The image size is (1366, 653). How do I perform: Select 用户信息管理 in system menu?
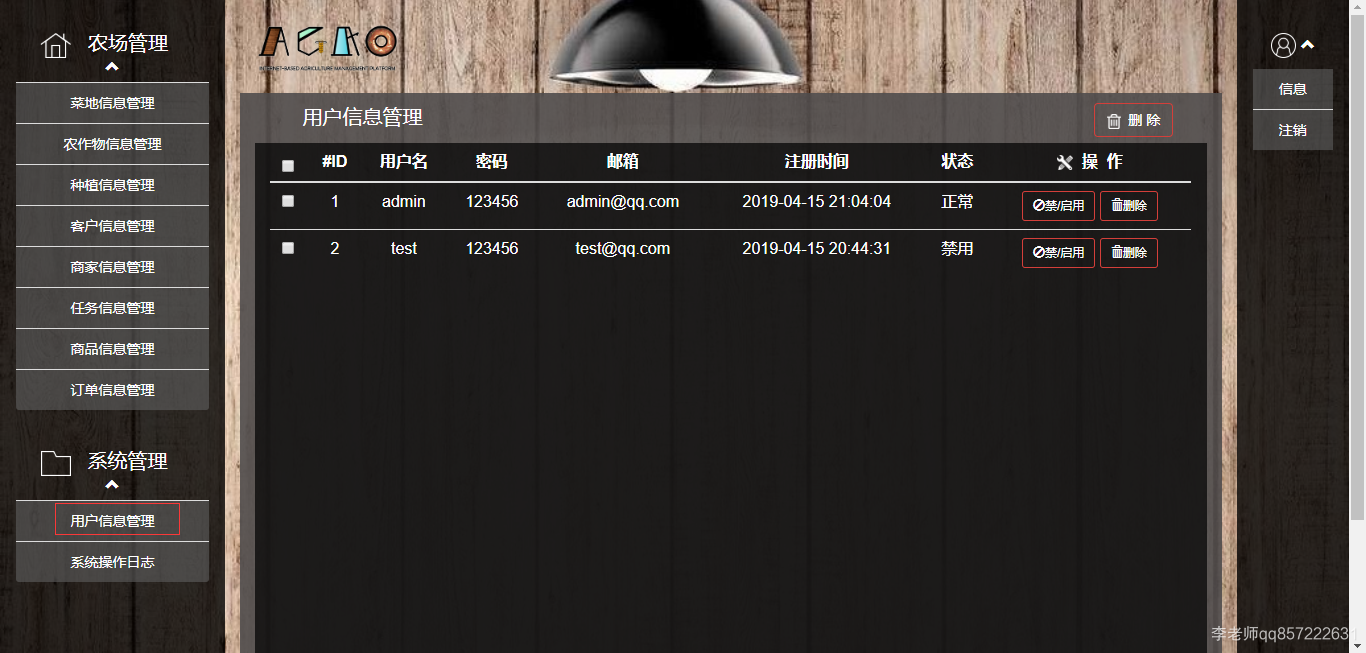point(112,521)
